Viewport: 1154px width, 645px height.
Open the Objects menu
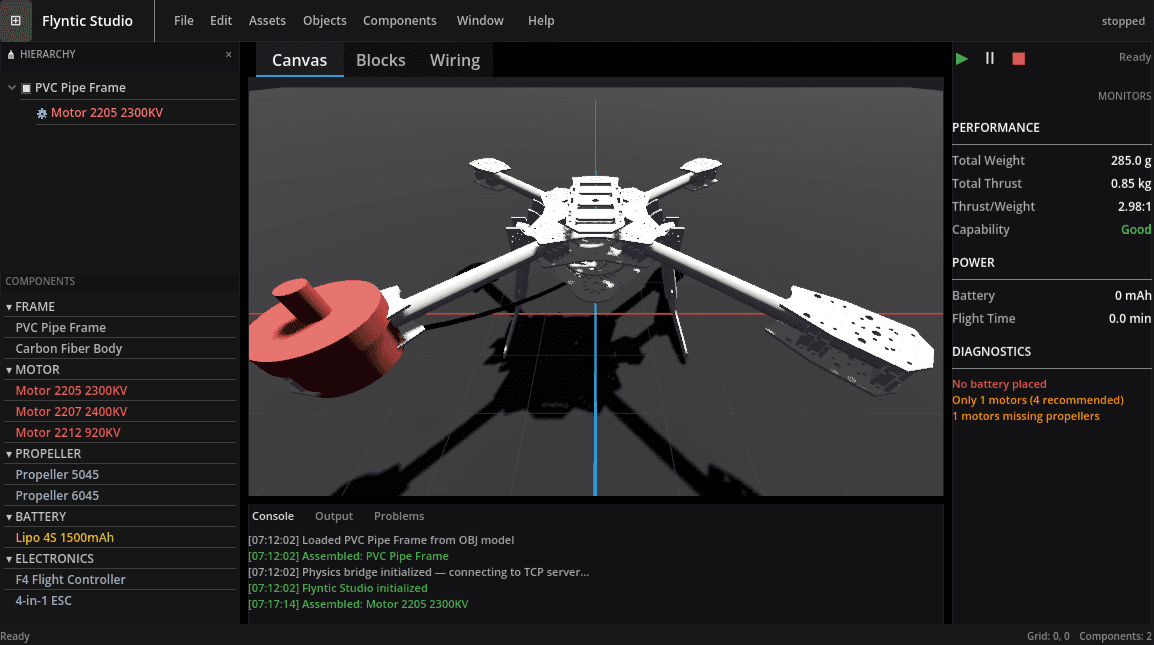[325, 21]
